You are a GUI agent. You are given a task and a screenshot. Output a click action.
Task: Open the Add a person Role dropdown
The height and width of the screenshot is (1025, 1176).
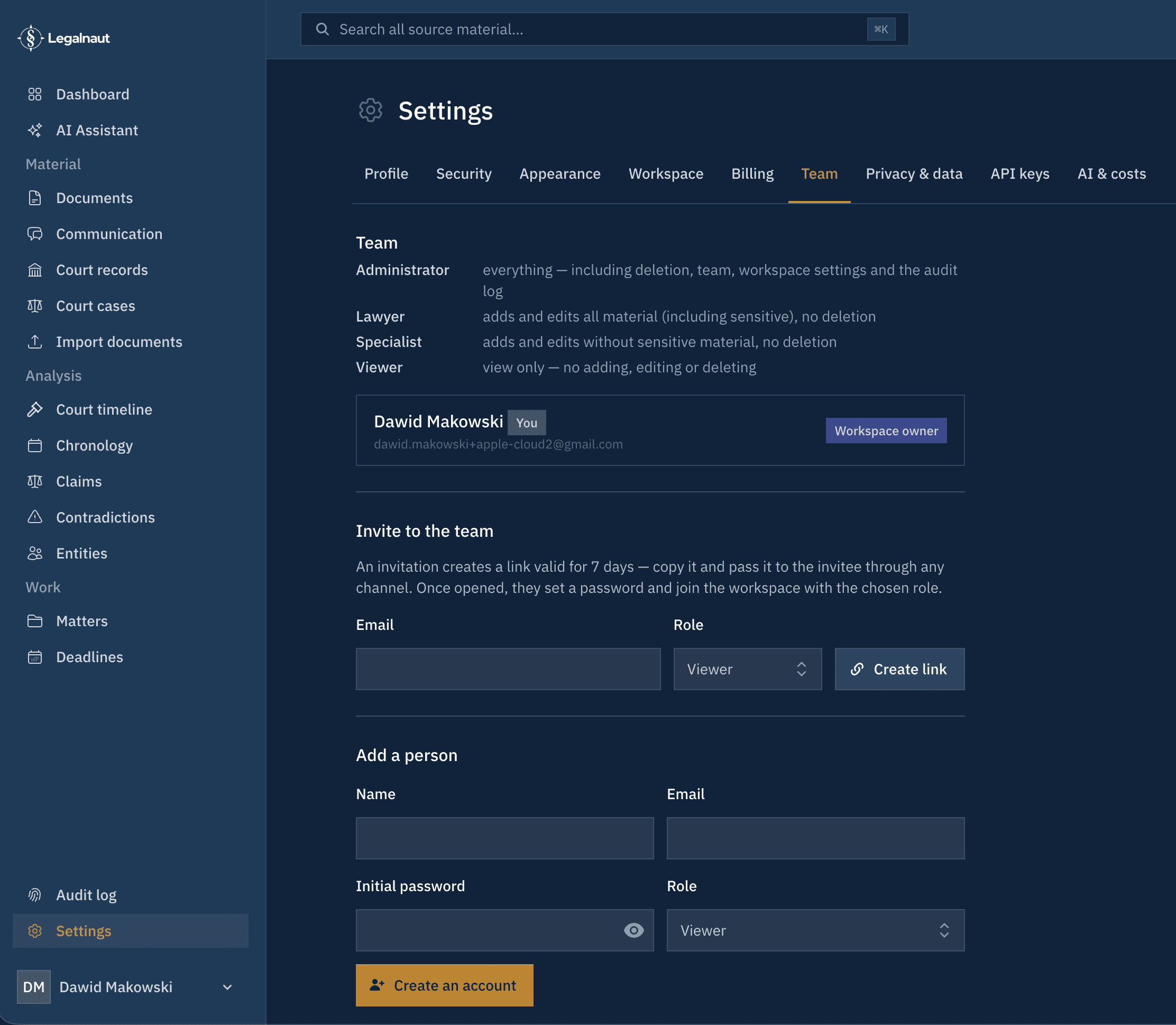coord(815,931)
